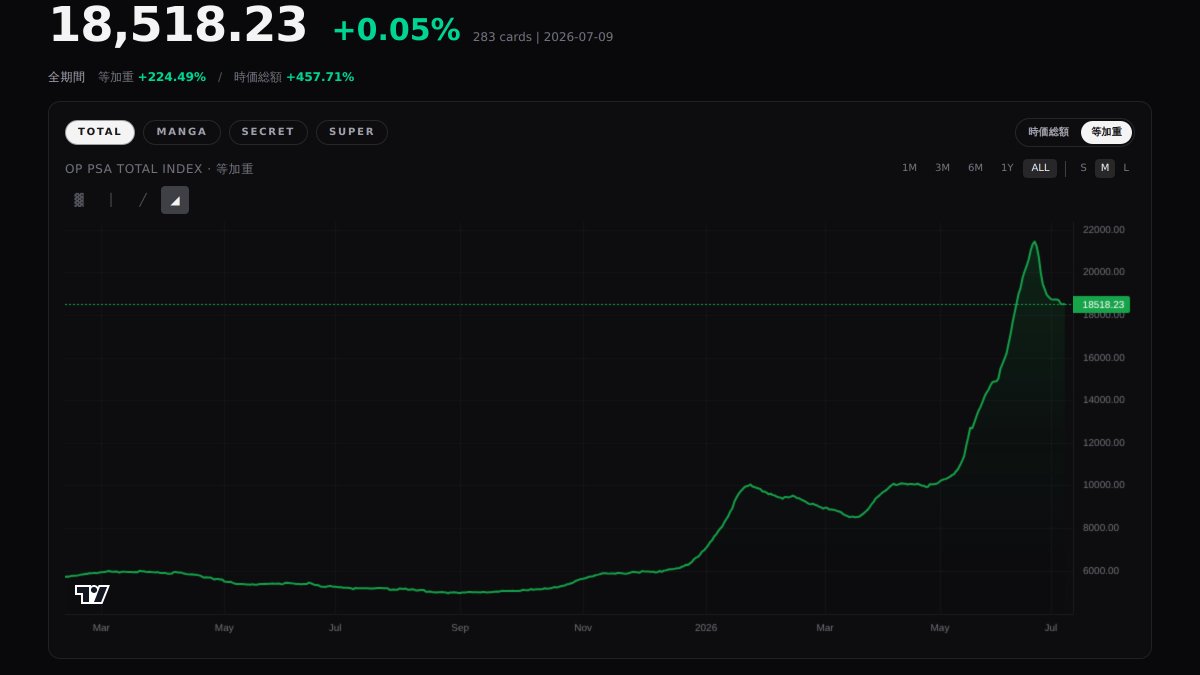Click the index value 18,518.23 heading
The image size is (1200, 675).
[178, 25]
